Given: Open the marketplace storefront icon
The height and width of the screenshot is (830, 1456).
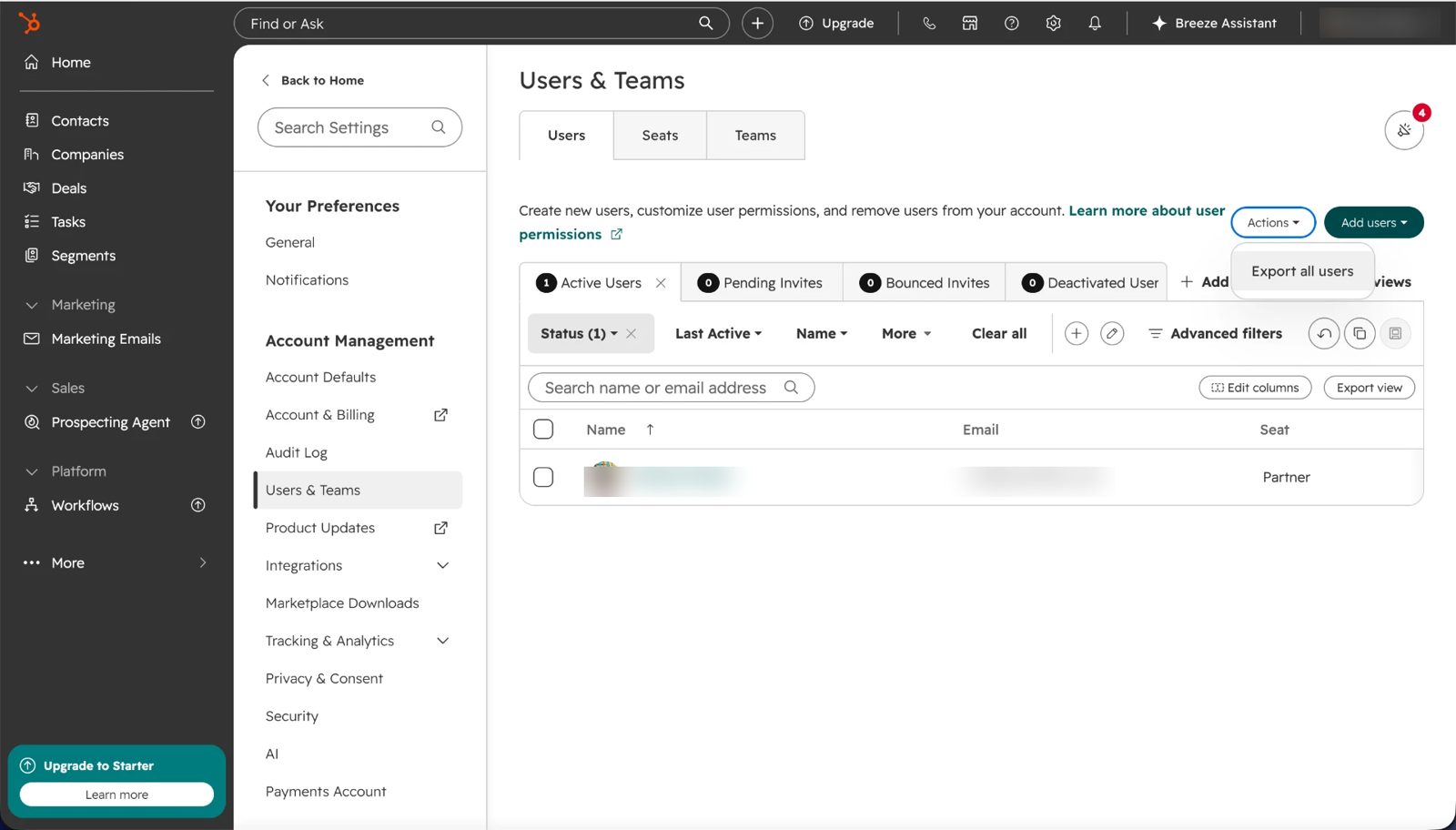Looking at the screenshot, I should [x=970, y=23].
